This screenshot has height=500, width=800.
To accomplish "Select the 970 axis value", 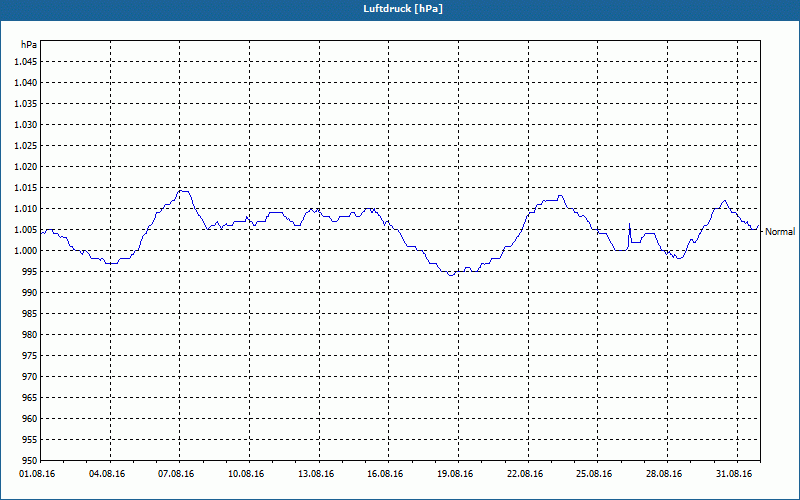I will coord(30,377).
